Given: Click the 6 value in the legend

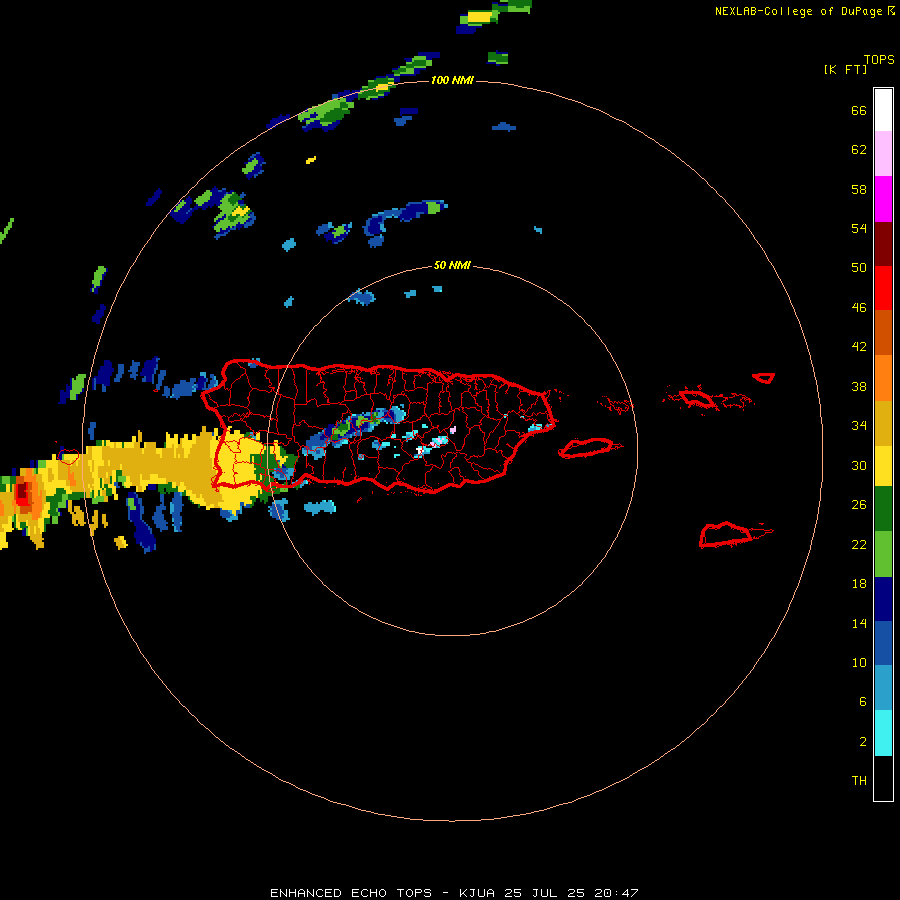Looking at the screenshot, I should pos(862,701).
